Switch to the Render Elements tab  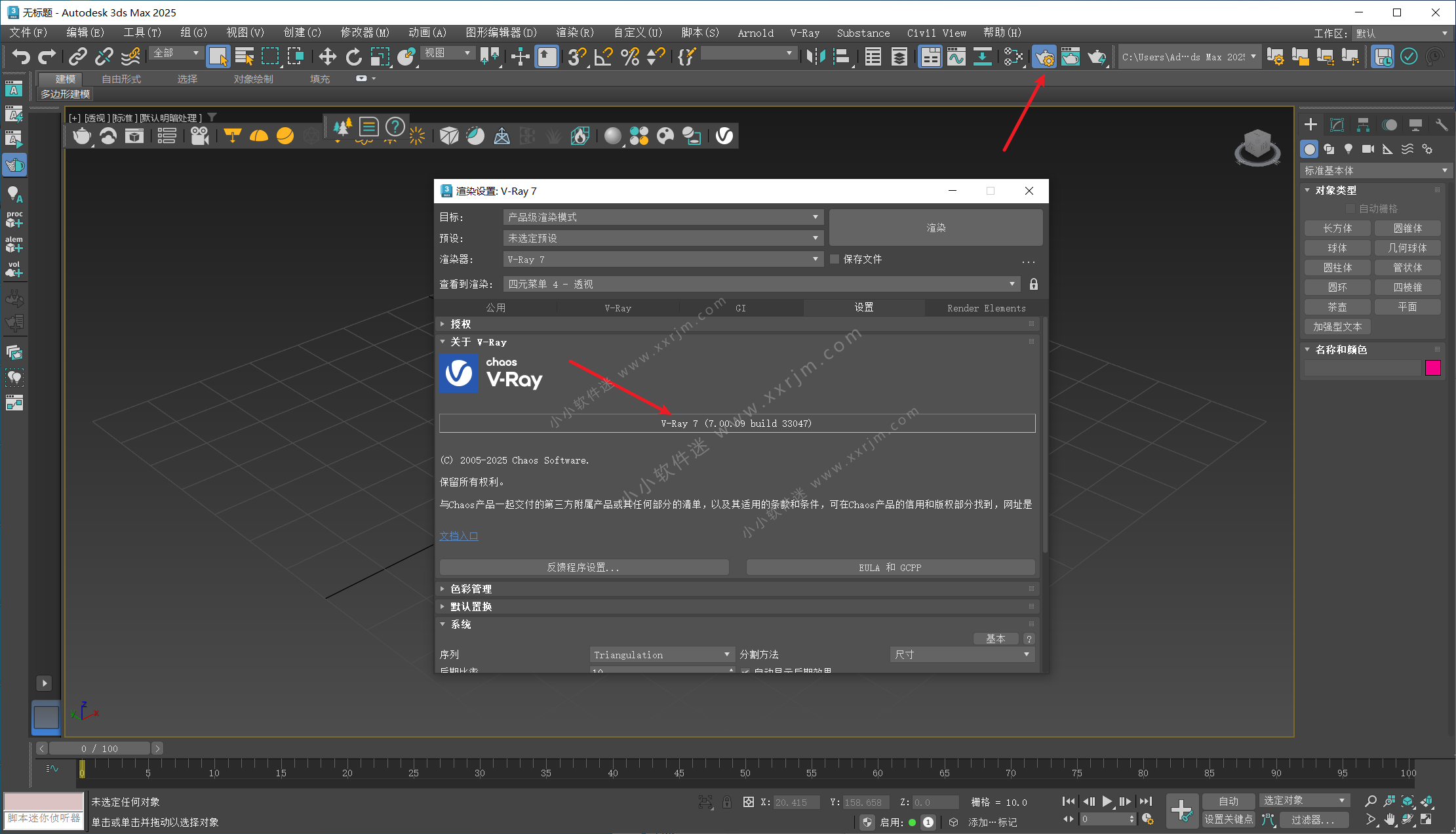986,308
